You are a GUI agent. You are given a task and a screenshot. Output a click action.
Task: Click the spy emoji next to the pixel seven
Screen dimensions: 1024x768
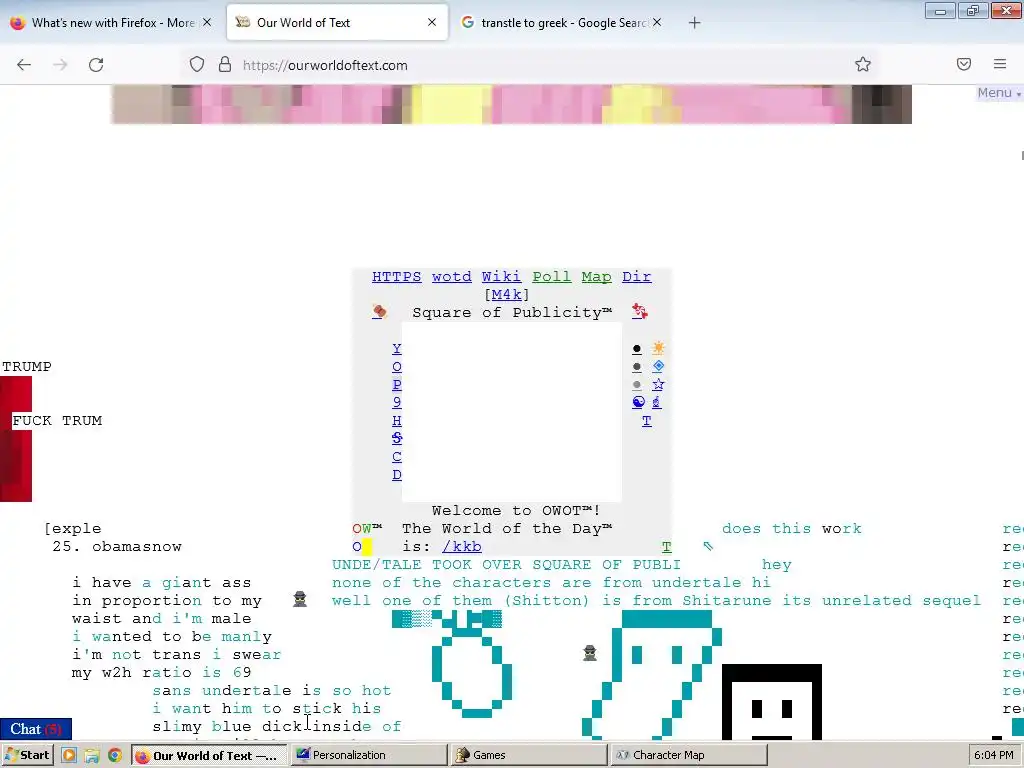tap(590, 652)
